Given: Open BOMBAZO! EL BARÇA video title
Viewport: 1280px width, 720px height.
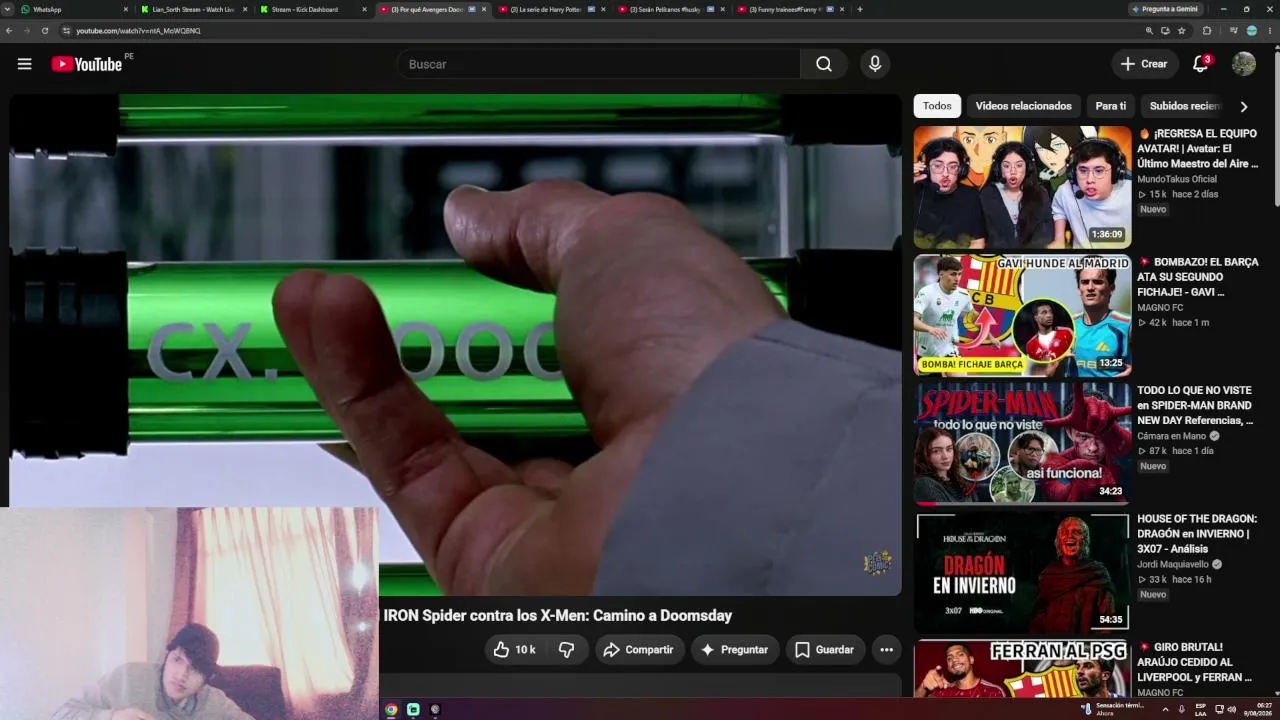Looking at the screenshot, I should coord(1198,277).
